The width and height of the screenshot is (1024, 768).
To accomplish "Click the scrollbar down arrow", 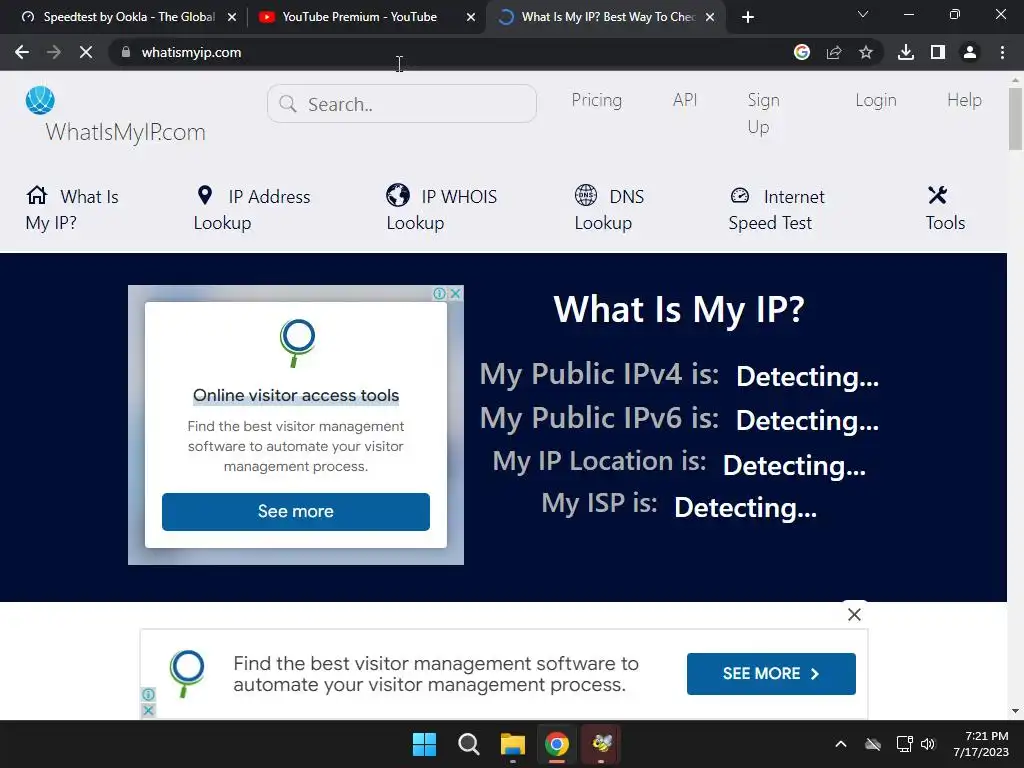I will 1016,711.
